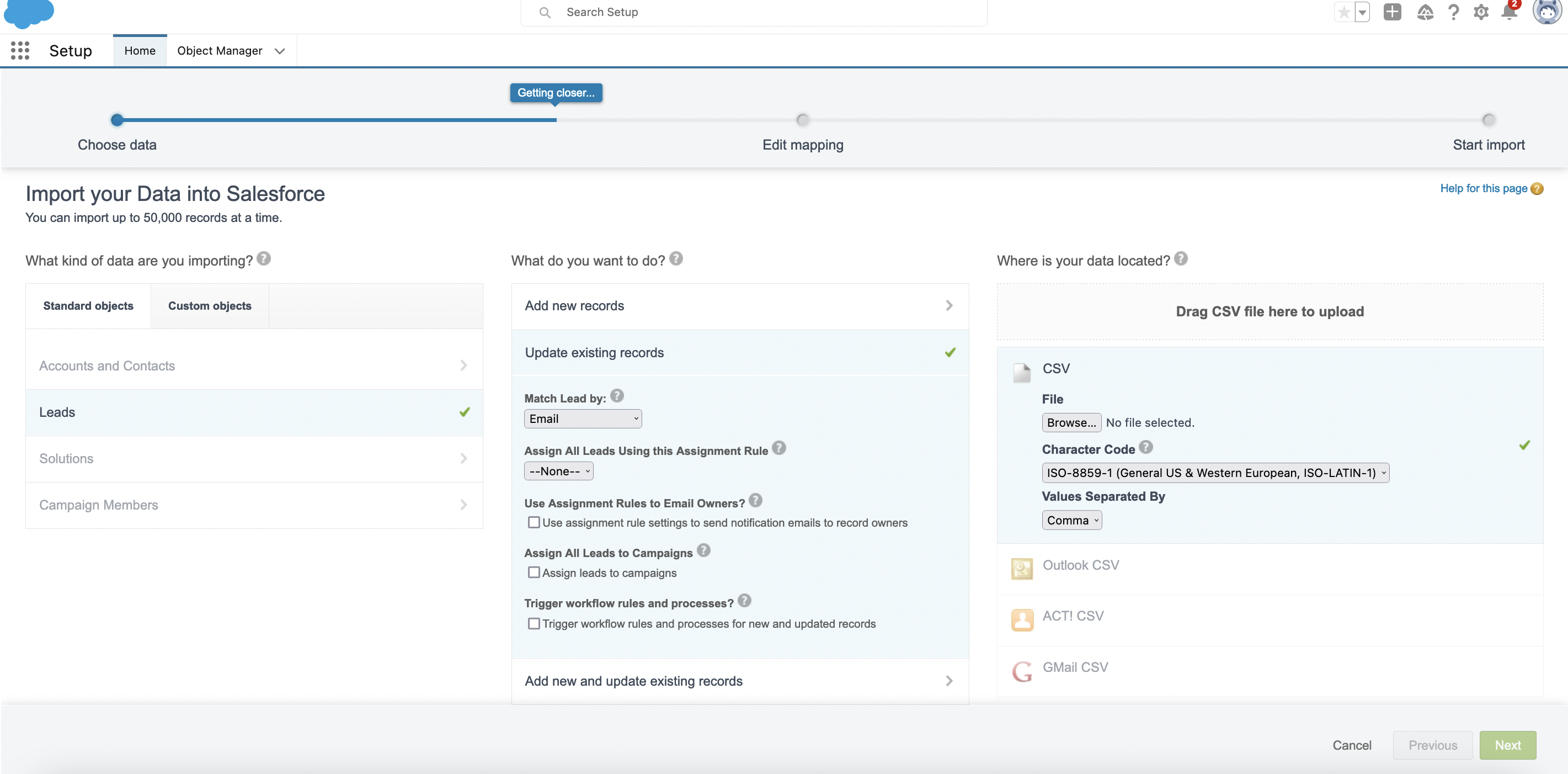Click the Outlook CSV icon
The image size is (1568, 774).
pyautogui.click(x=1022, y=569)
